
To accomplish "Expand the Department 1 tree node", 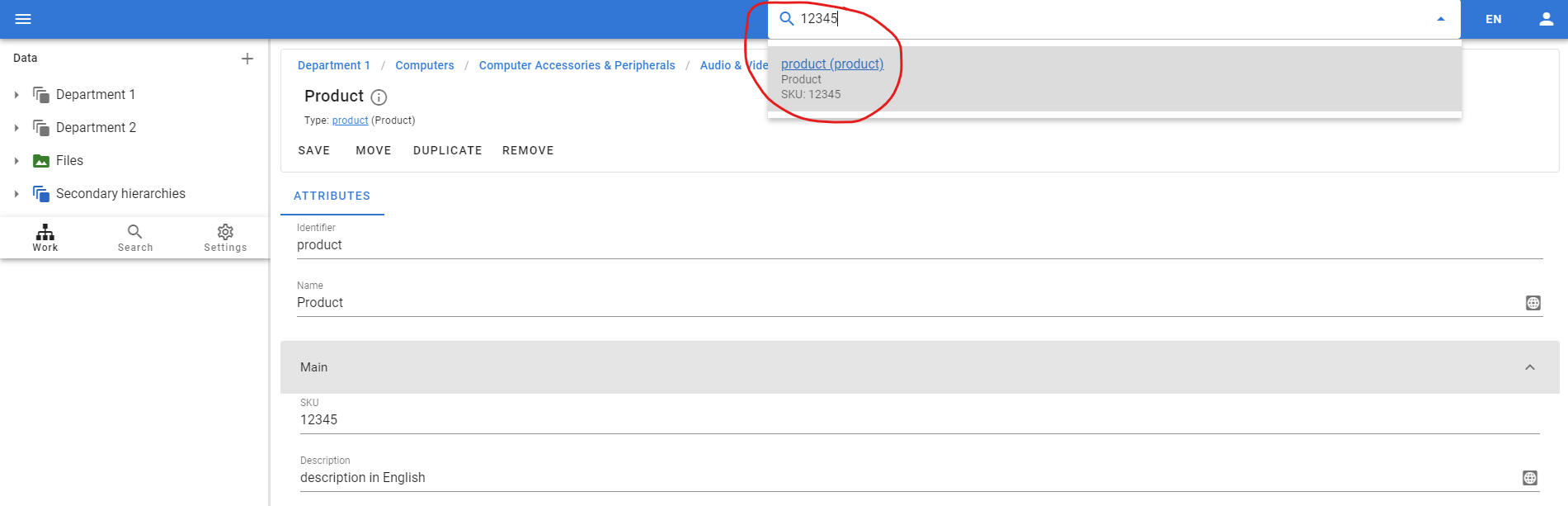I will point(16,95).
